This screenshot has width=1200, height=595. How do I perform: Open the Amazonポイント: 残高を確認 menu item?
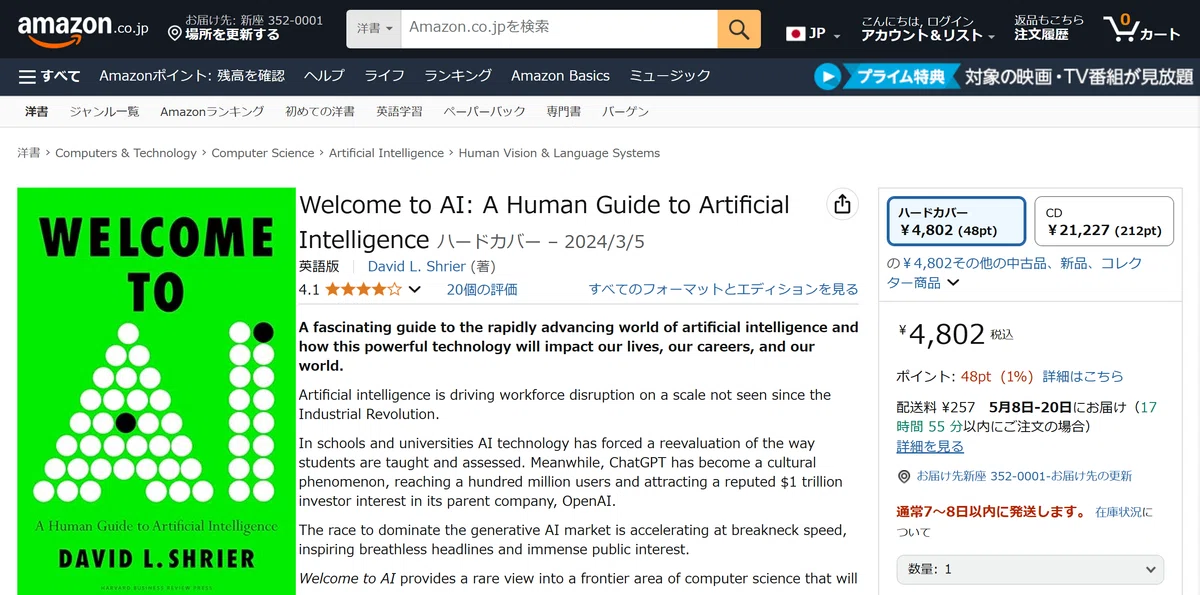pos(192,76)
